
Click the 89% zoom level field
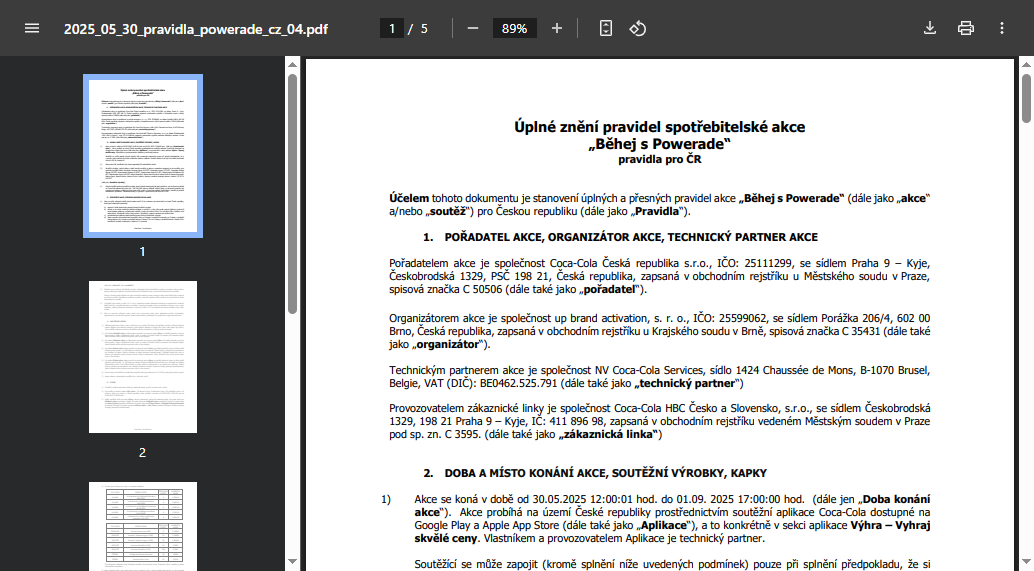coord(514,28)
